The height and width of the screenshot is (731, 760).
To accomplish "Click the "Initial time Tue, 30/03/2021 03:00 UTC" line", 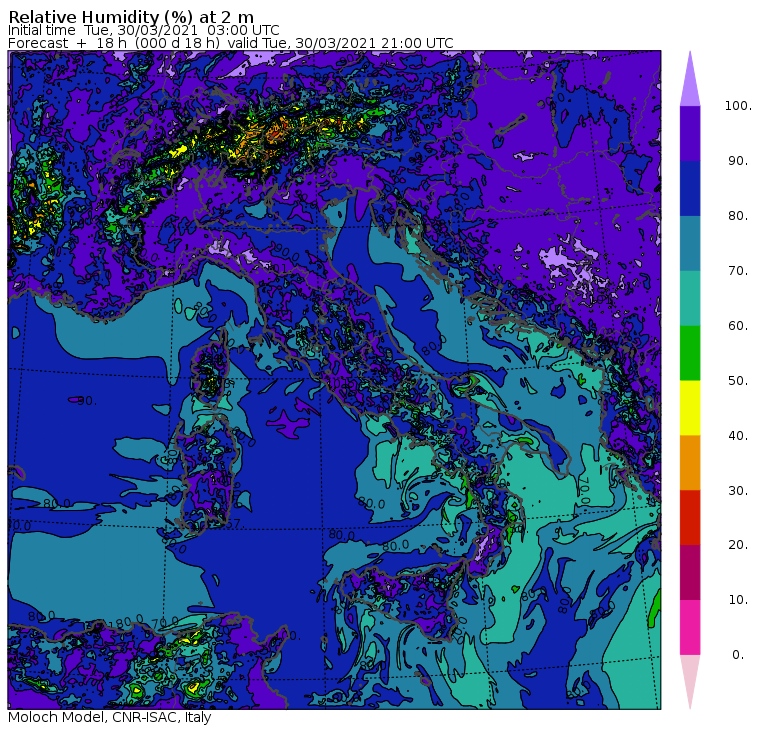I will point(144,31).
